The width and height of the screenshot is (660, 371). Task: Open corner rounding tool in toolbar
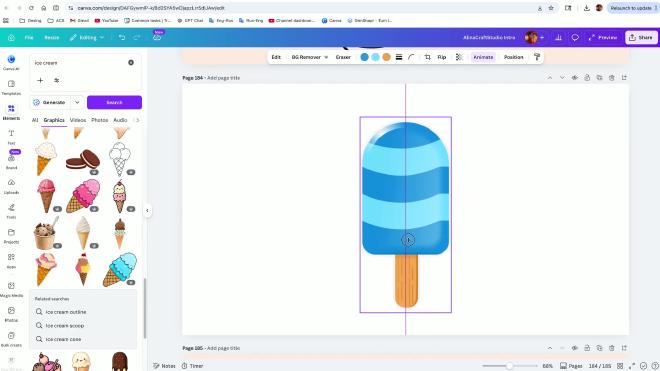[x=411, y=57]
